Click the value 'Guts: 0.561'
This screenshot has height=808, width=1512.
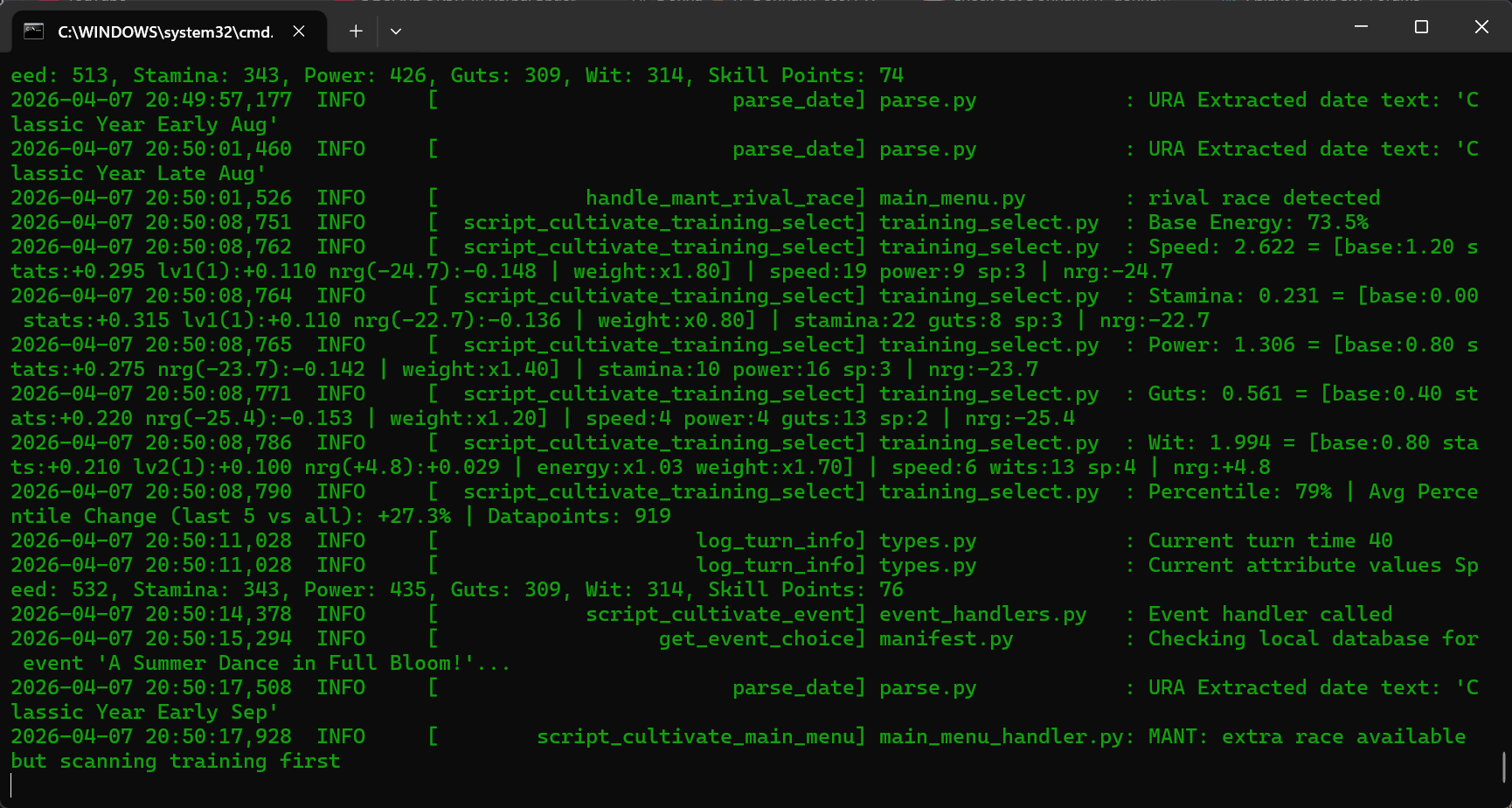[x=1215, y=394]
